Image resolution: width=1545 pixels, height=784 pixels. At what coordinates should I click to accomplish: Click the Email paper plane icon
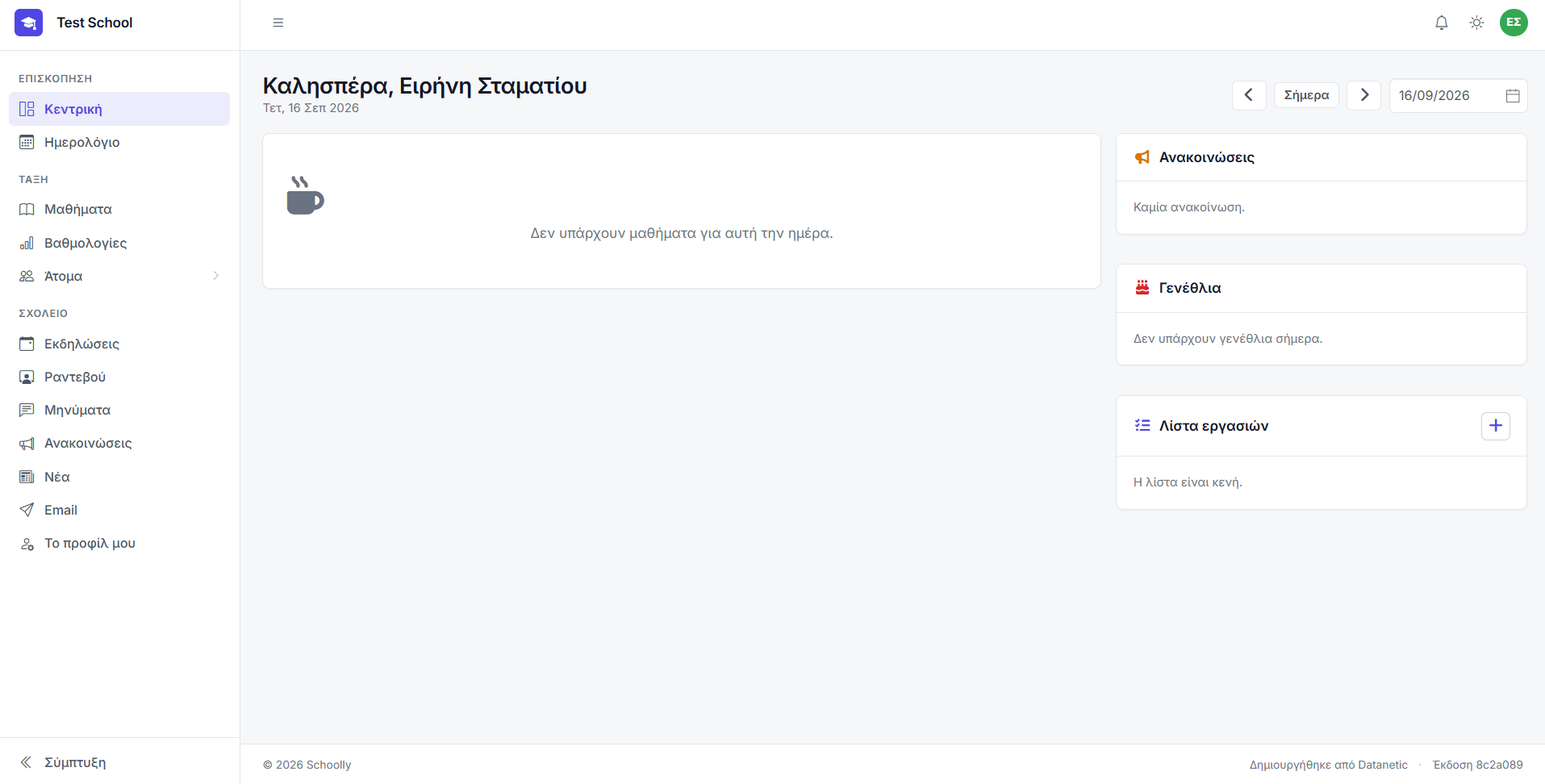27,510
